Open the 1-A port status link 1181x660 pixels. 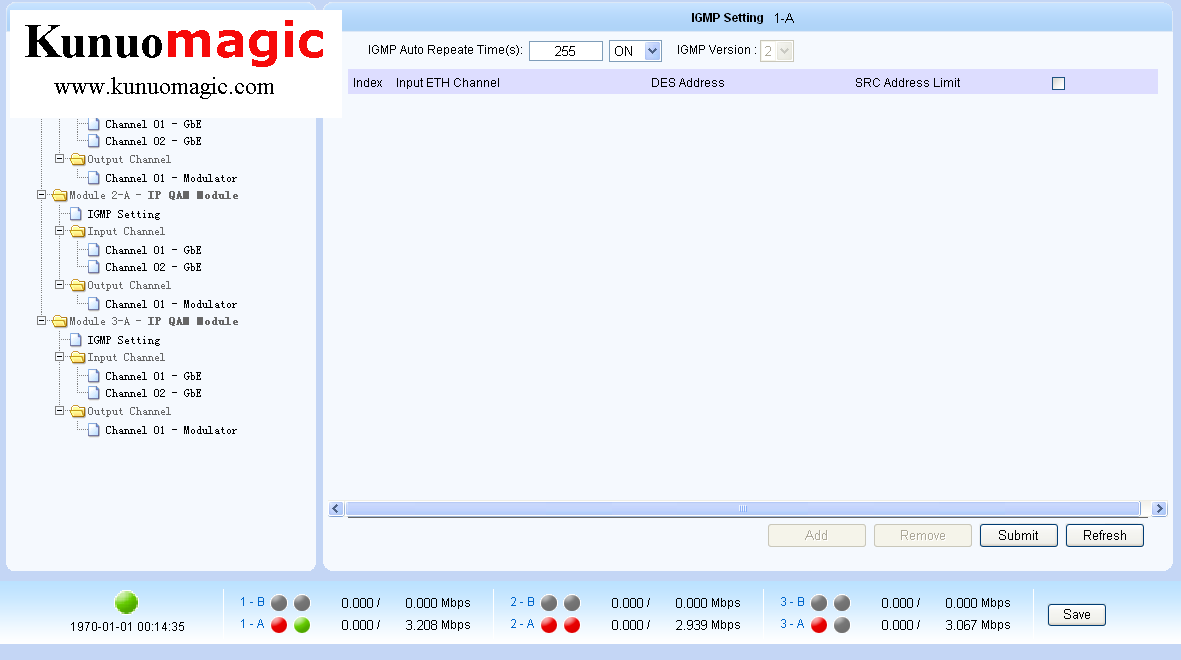click(252, 624)
